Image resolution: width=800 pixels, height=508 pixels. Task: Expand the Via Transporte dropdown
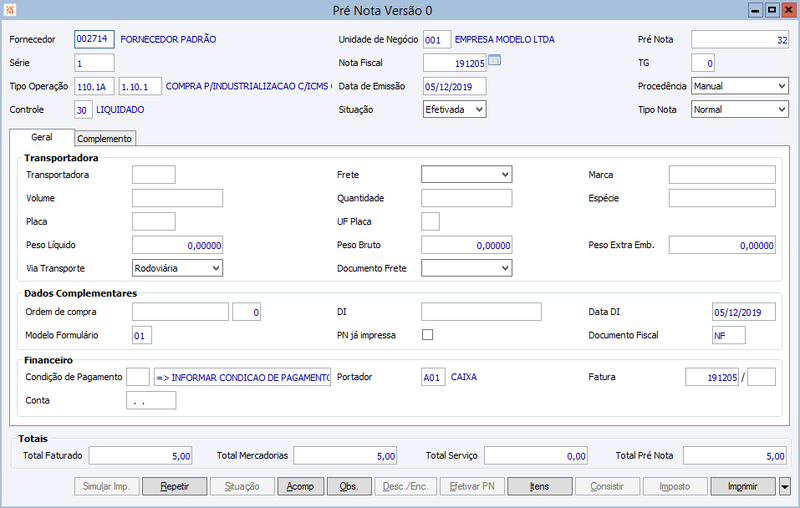[177, 268]
